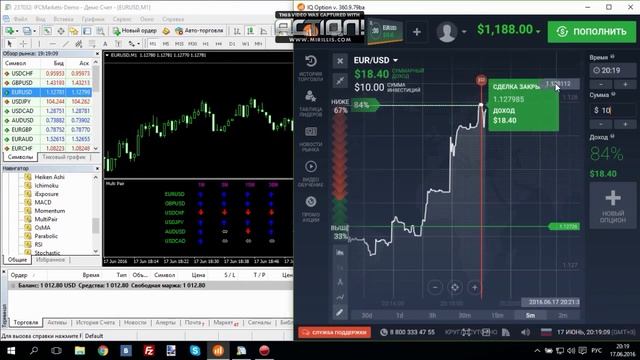Switch IQ Option chart to 30d range

coord(367,316)
